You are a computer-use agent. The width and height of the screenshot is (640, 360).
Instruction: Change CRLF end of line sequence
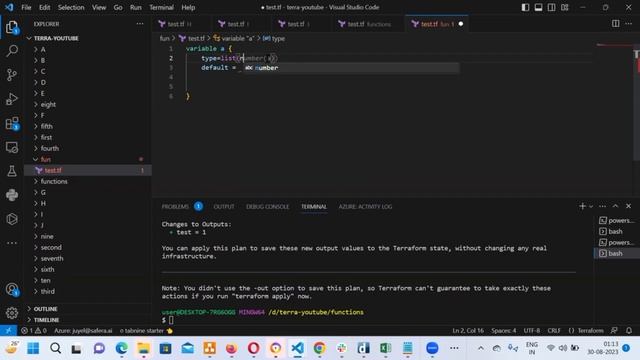coord(554,331)
